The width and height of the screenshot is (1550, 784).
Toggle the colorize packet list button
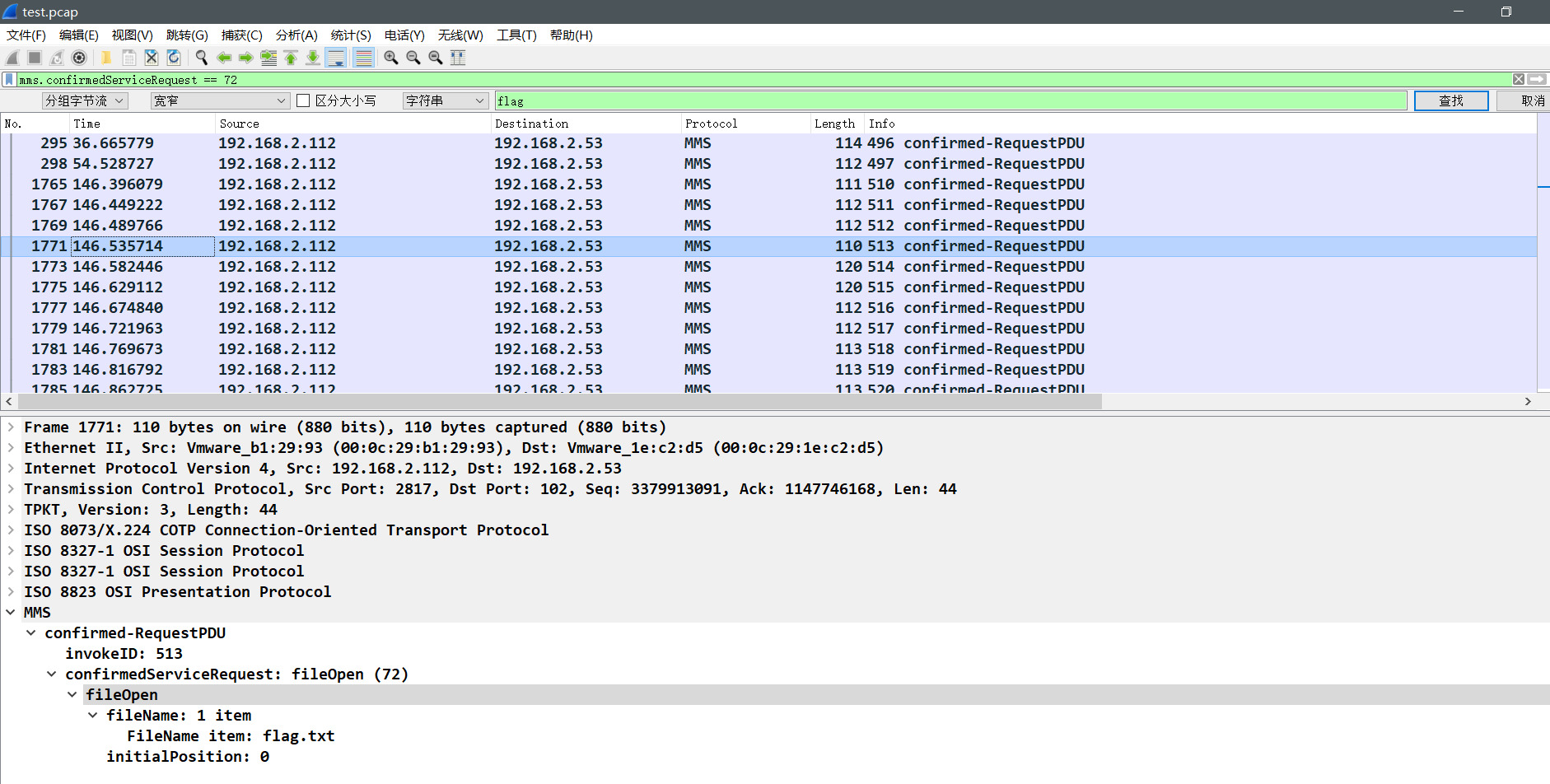pyautogui.click(x=363, y=58)
